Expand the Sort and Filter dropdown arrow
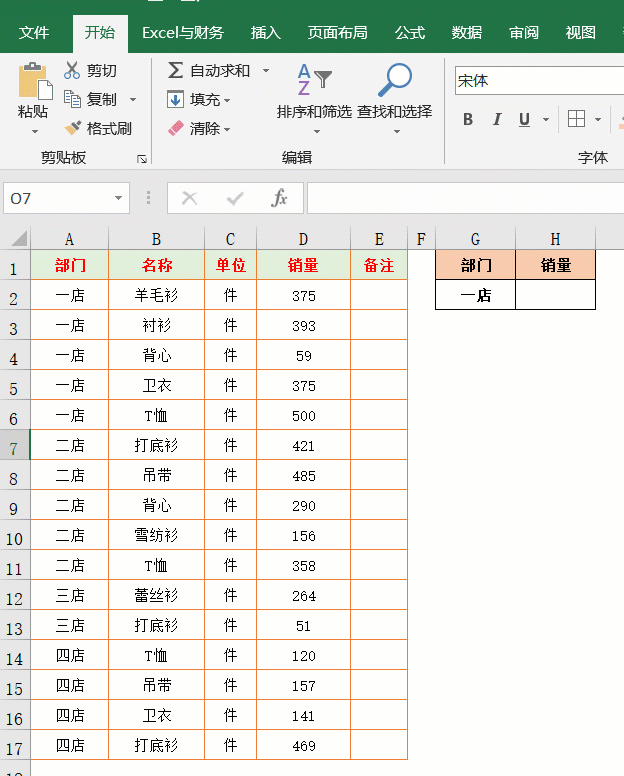Image resolution: width=624 pixels, height=776 pixels. (317, 132)
